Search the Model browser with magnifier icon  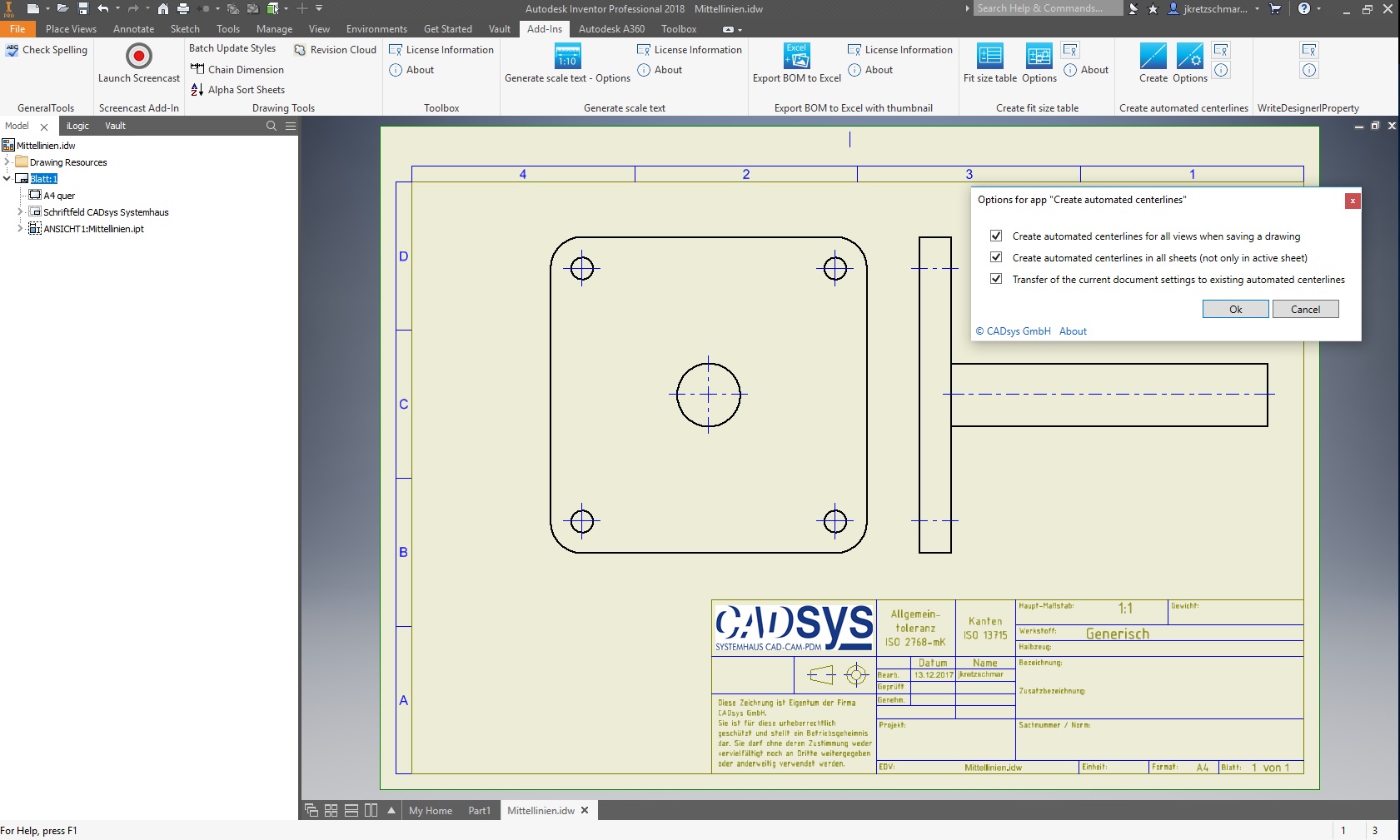point(272,126)
